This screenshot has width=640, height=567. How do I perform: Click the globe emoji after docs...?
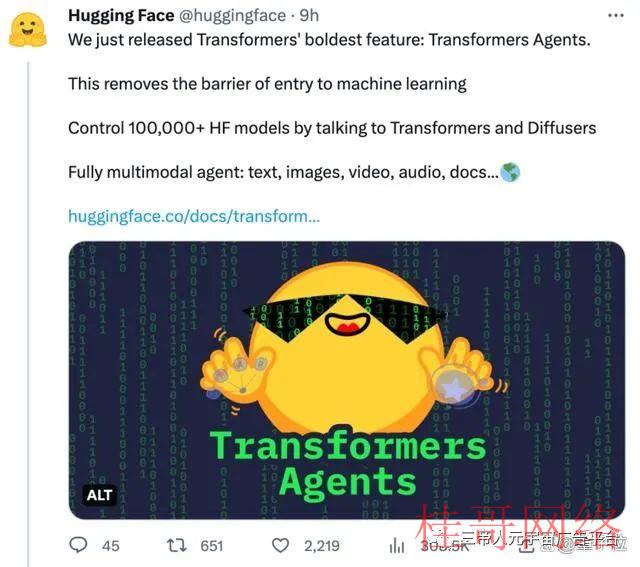point(510,172)
